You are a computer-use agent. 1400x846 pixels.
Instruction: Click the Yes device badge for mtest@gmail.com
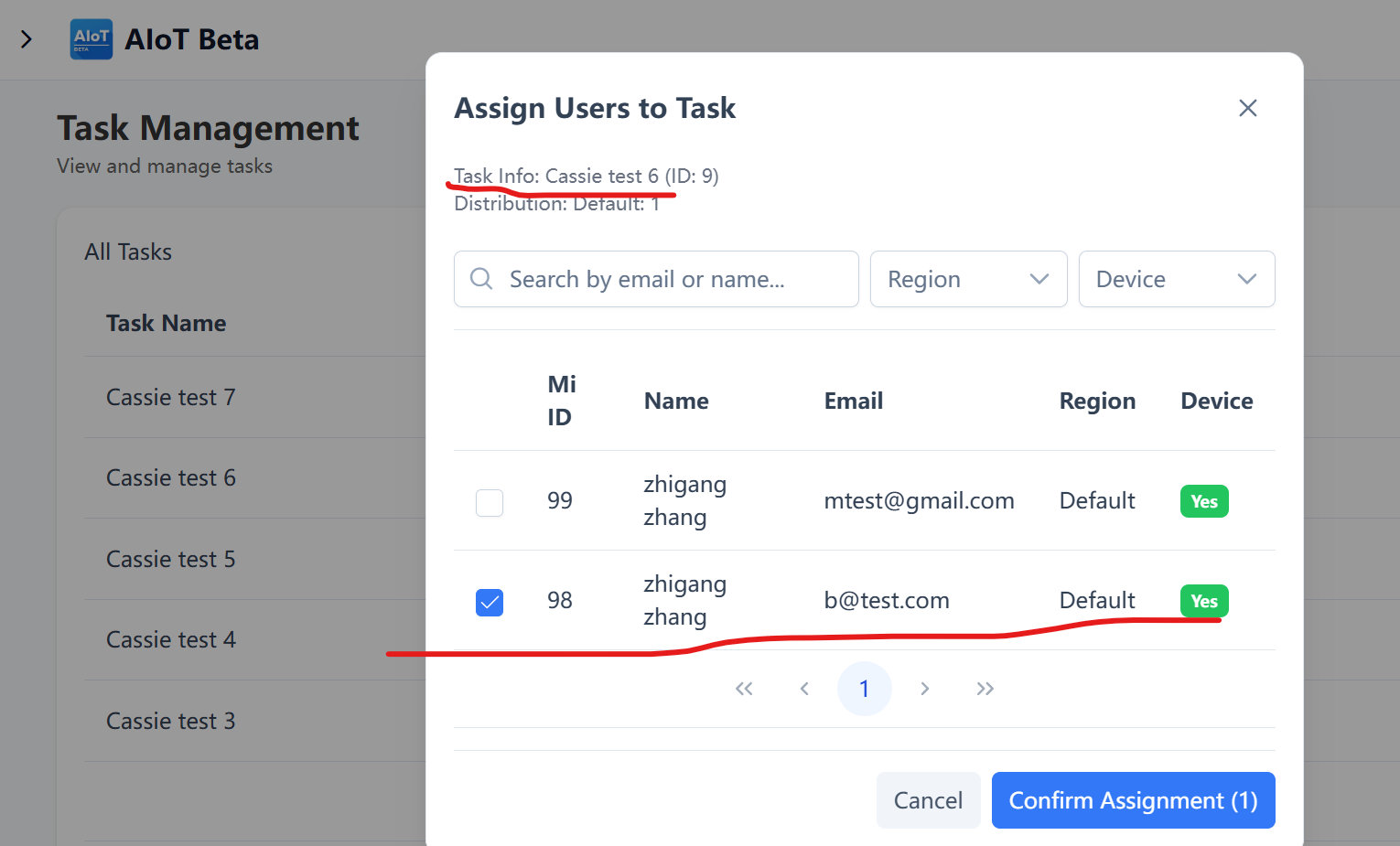[1204, 501]
